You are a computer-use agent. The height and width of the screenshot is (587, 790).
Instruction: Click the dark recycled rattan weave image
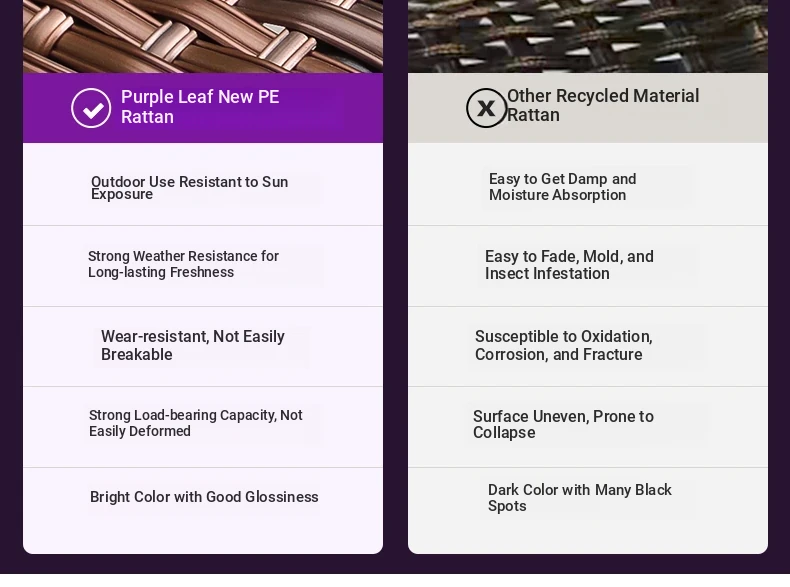588,36
